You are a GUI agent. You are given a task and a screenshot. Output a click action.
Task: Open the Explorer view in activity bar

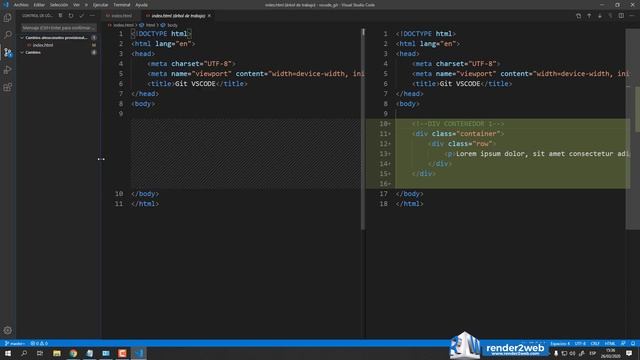[7, 18]
